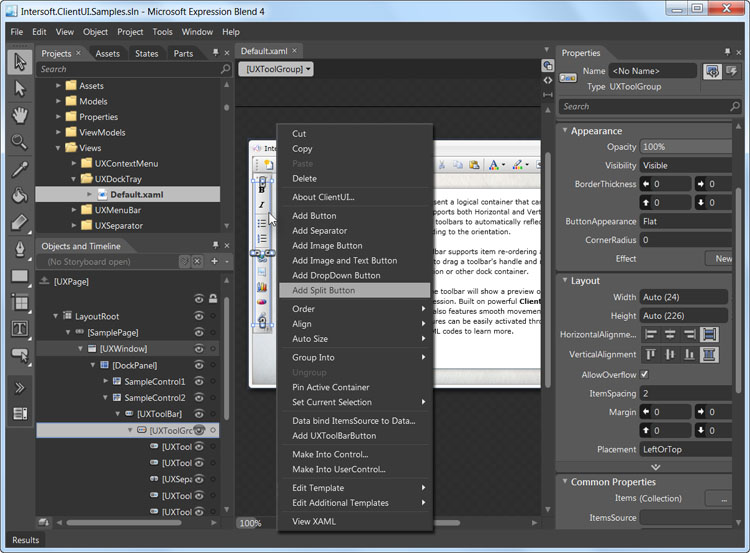The width and height of the screenshot is (750, 553).
Task: Expand the UXContextMenu folder
Action: 74,163
